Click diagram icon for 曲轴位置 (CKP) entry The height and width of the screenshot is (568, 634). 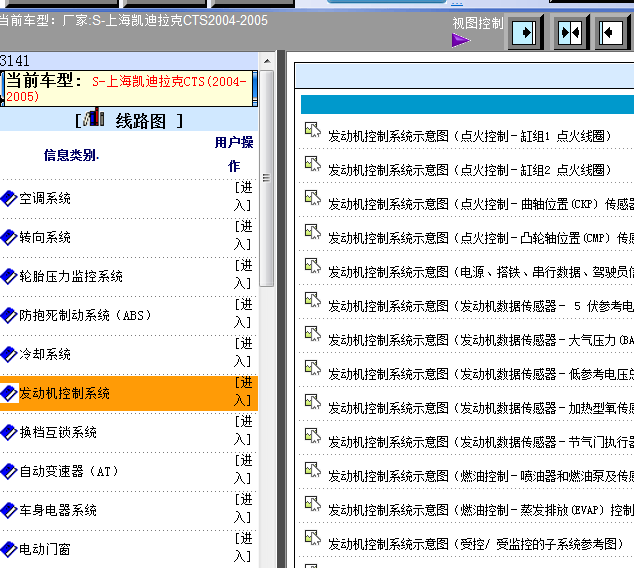[313, 198]
